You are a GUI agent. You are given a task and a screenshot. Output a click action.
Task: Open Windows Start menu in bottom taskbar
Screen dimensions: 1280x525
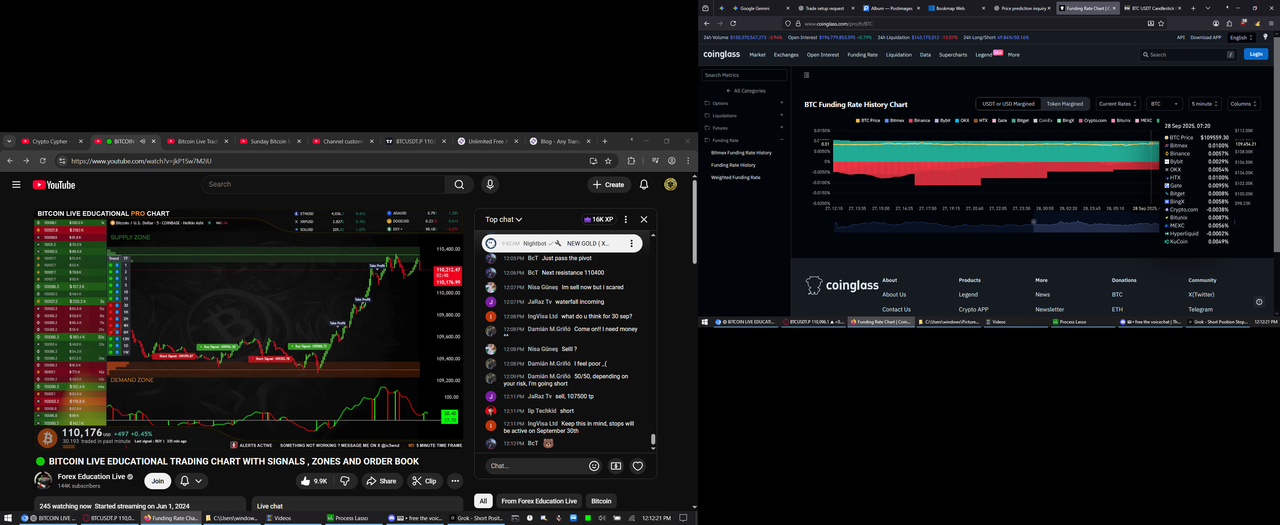(x=6, y=518)
